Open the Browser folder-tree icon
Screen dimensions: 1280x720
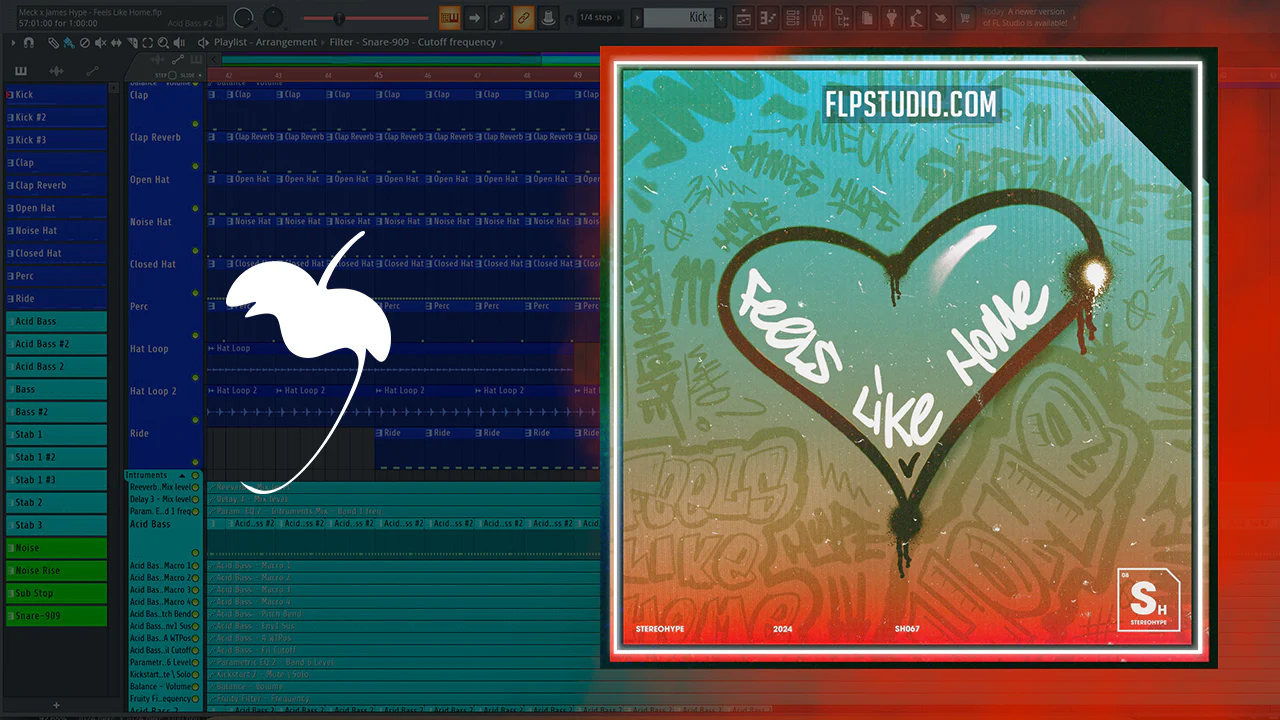point(843,17)
